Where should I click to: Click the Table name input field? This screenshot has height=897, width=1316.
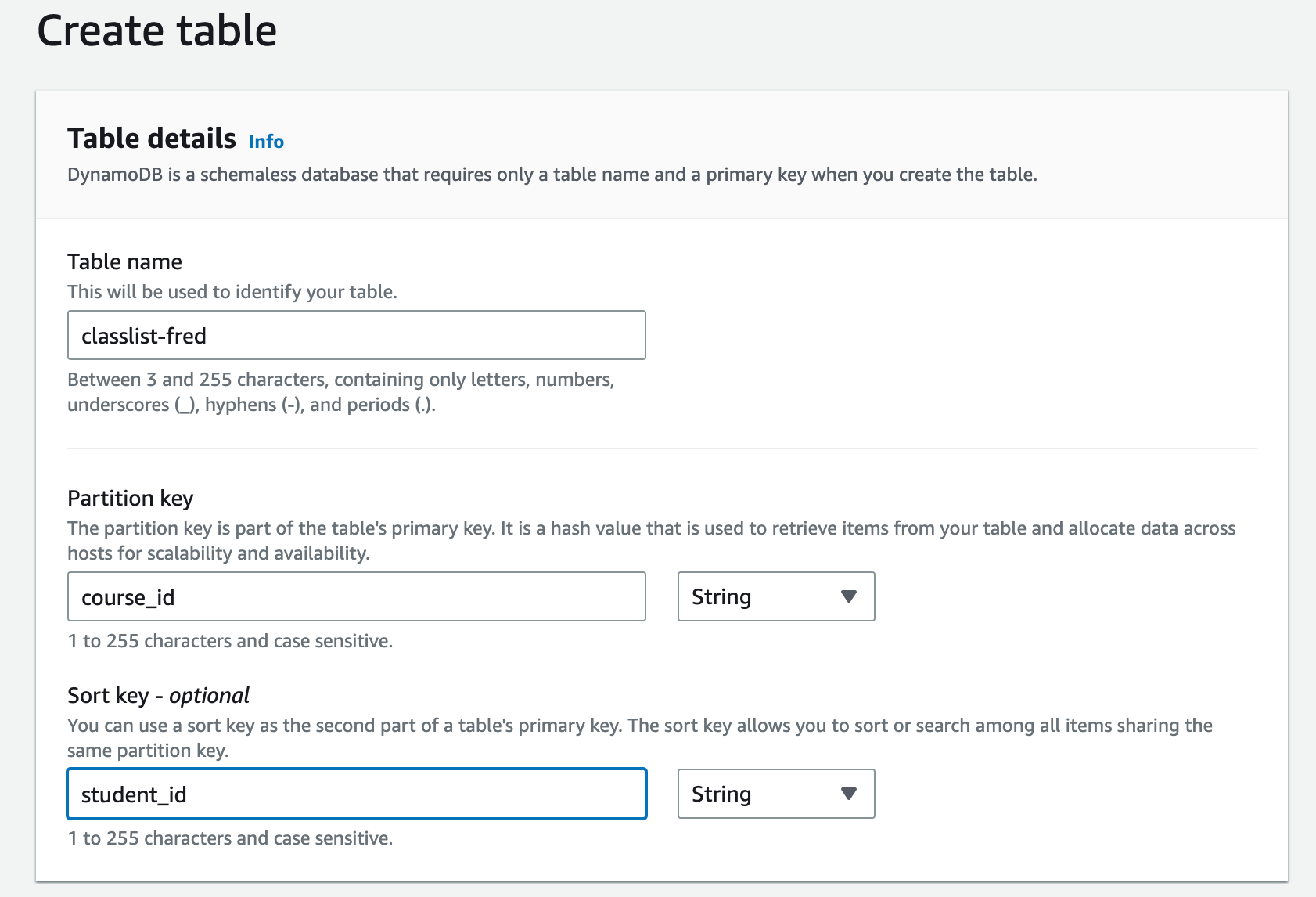(x=356, y=336)
